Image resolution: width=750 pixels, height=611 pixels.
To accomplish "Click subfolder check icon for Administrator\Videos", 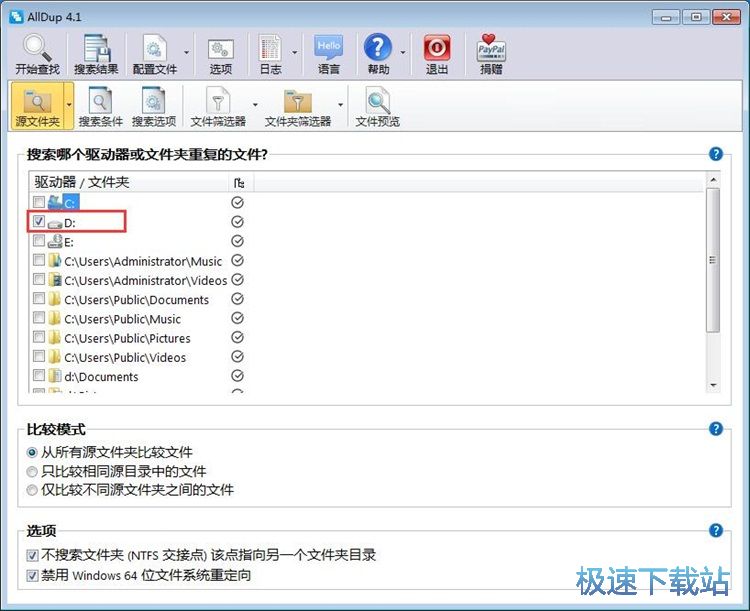I will coord(237,279).
